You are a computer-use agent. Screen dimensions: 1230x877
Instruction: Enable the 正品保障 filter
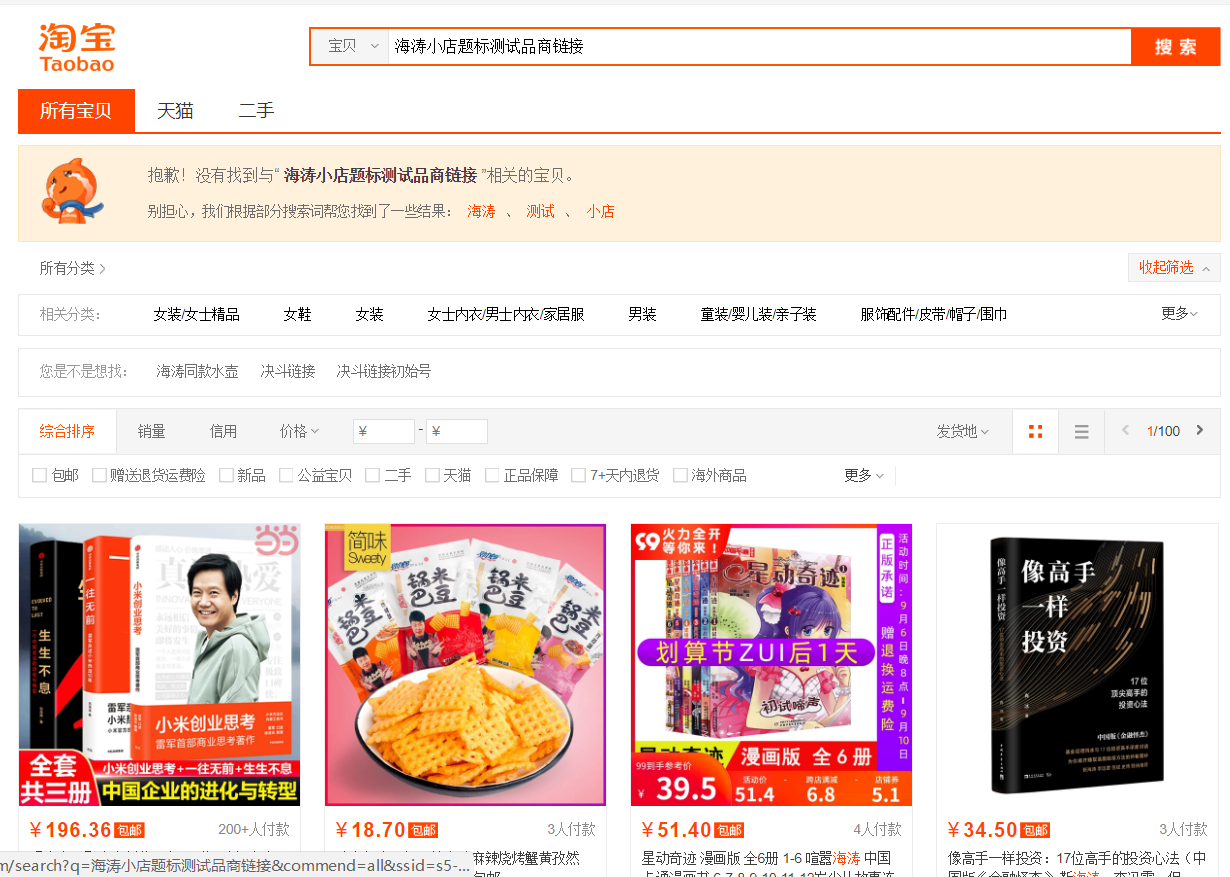pos(490,474)
